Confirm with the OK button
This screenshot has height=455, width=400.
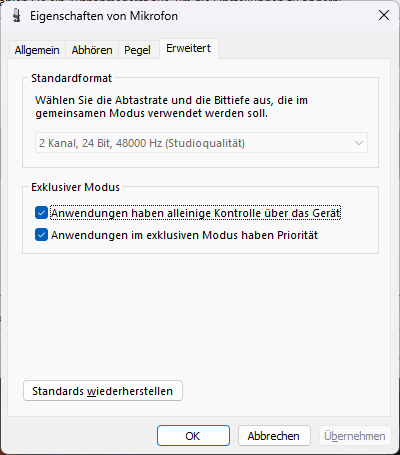coord(193,436)
